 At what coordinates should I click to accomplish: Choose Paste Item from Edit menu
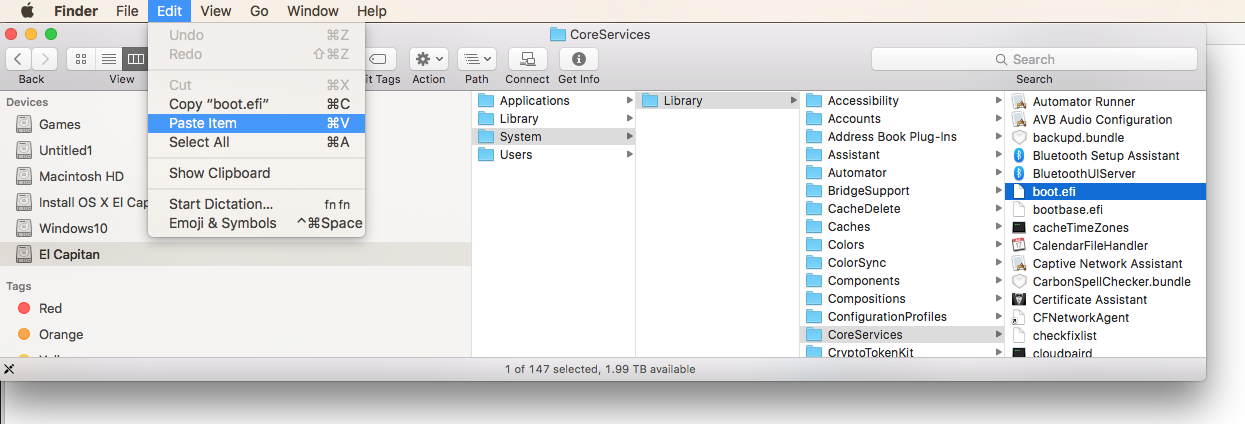pyautogui.click(x=257, y=123)
